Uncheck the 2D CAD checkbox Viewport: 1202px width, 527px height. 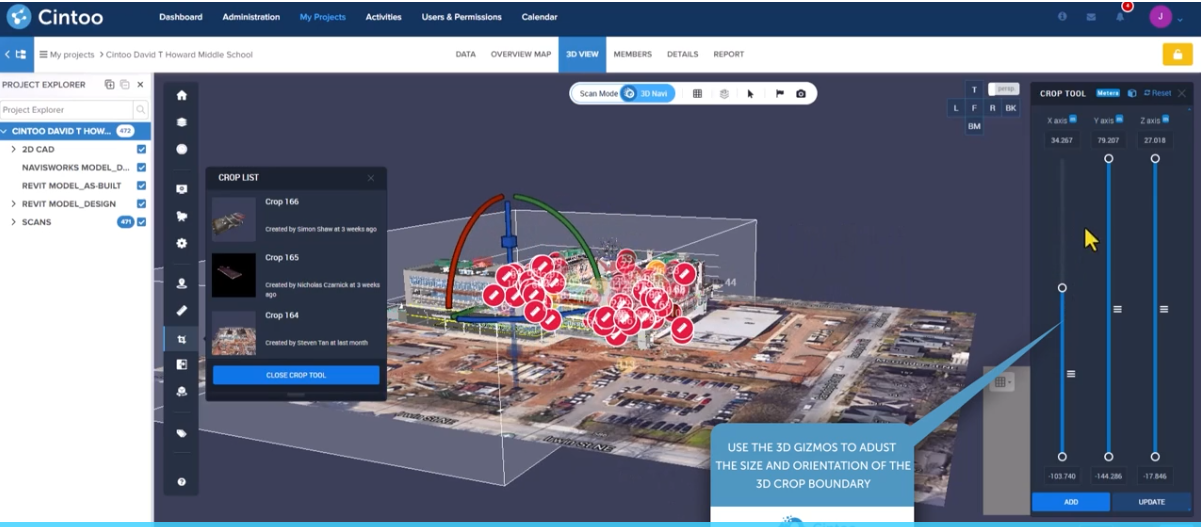(x=141, y=150)
